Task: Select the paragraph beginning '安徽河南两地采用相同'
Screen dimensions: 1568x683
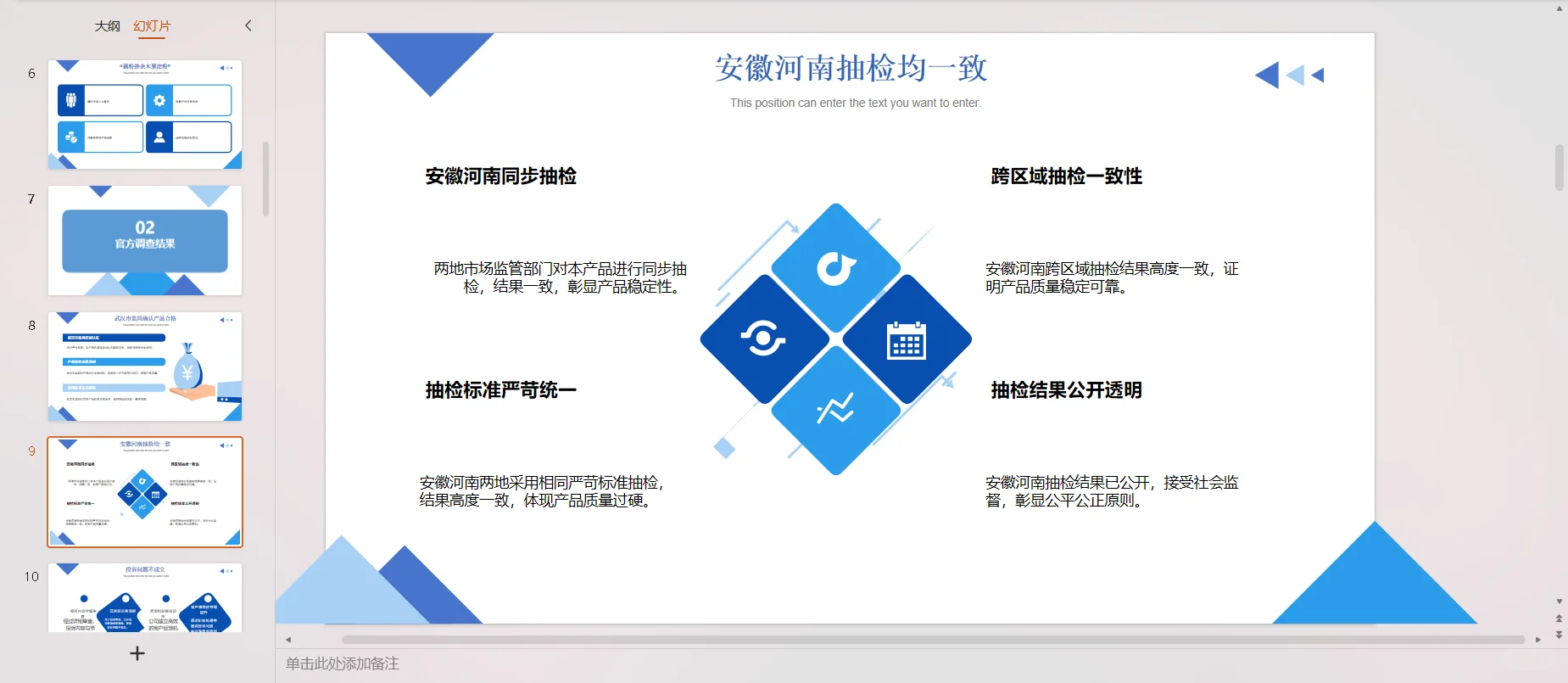Action: point(543,491)
